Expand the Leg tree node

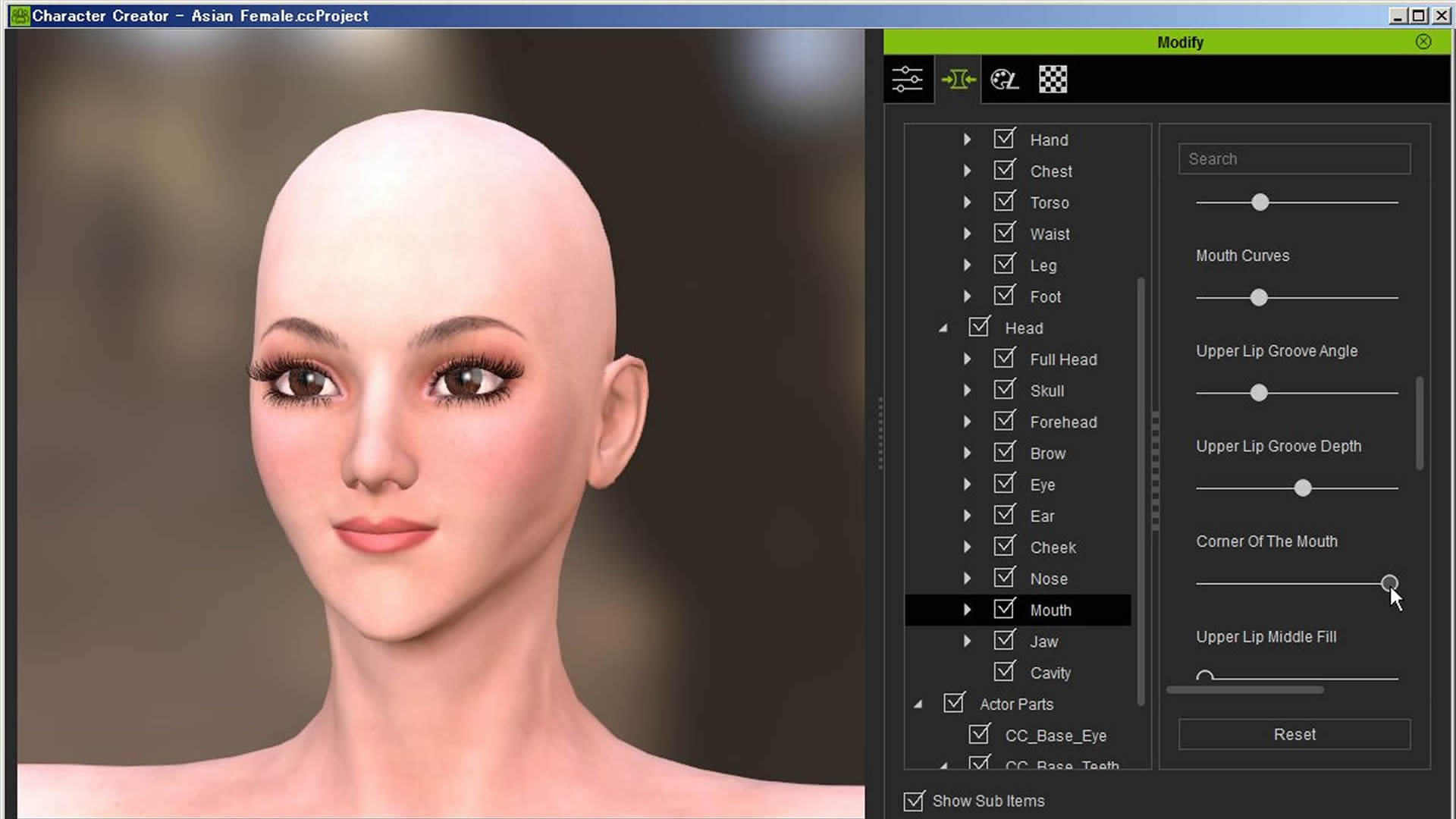[967, 265]
